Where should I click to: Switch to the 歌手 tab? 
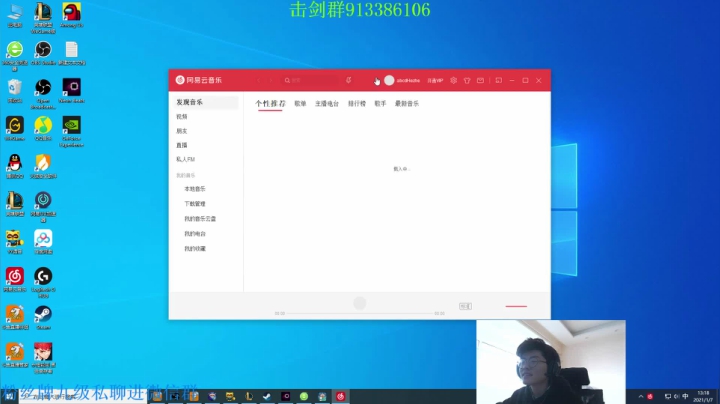tap(380, 104)
